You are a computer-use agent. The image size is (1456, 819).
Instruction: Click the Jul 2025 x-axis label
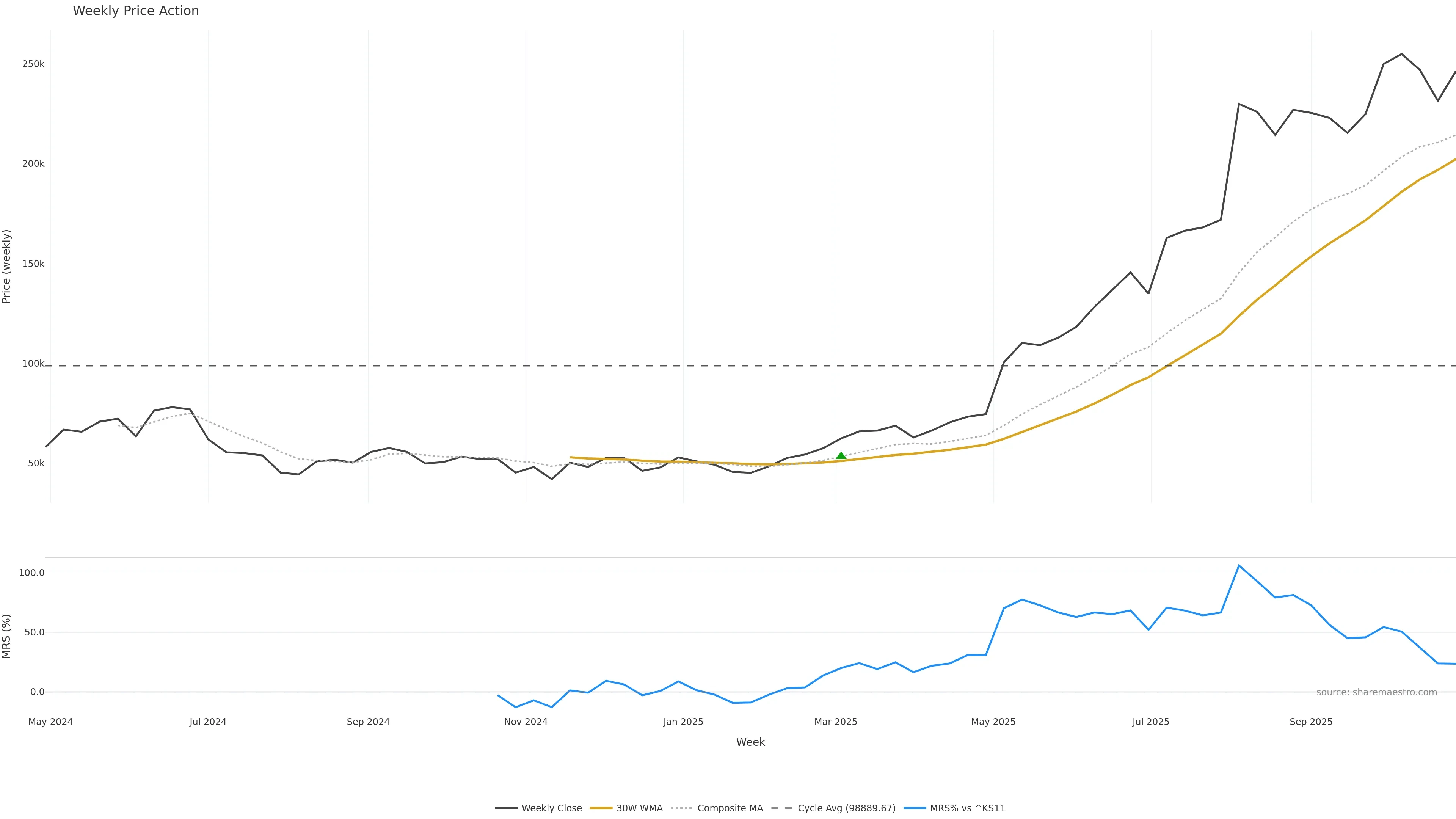[x=1150, y=722]
